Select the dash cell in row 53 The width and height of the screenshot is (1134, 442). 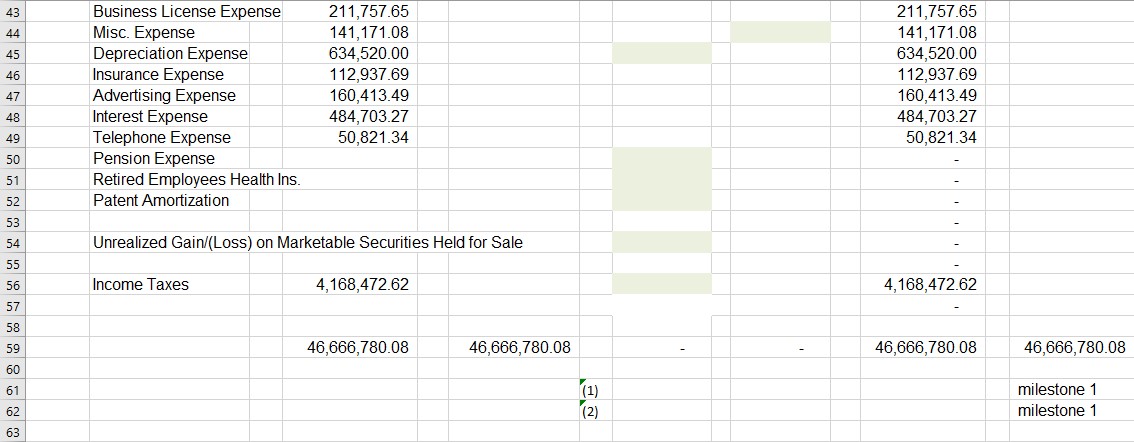tap(923, 221)
